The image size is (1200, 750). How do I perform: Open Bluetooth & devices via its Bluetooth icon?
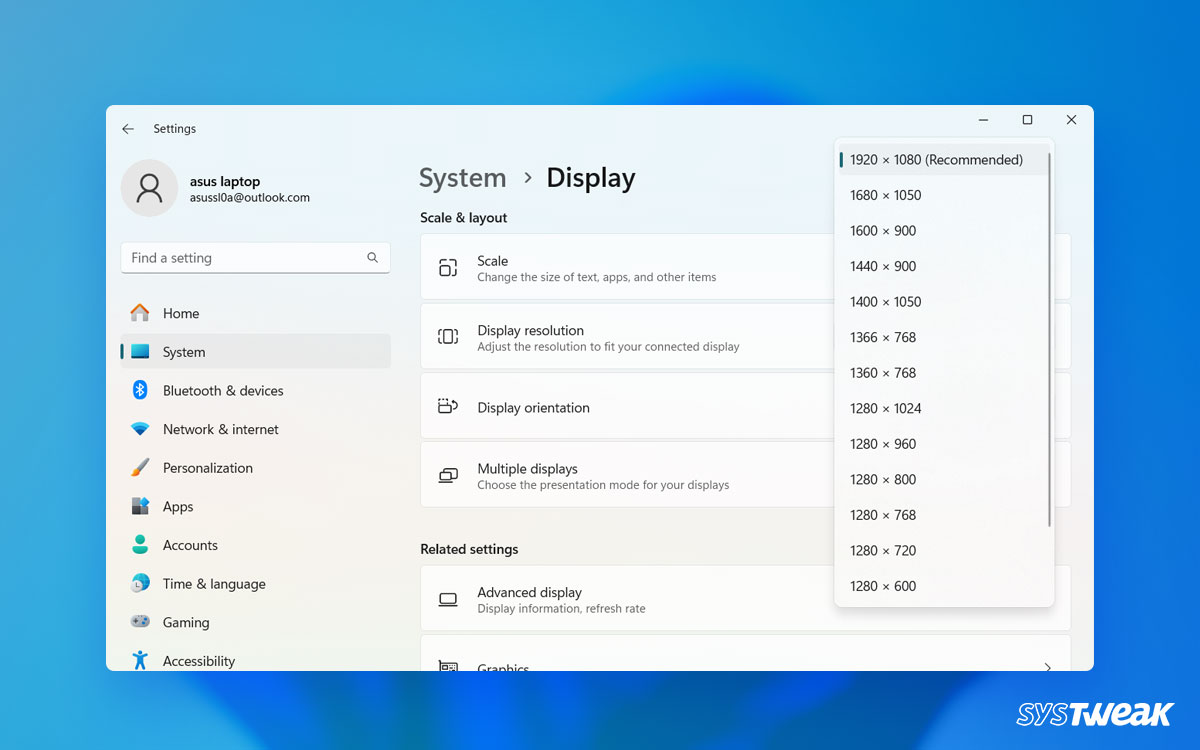140,390
